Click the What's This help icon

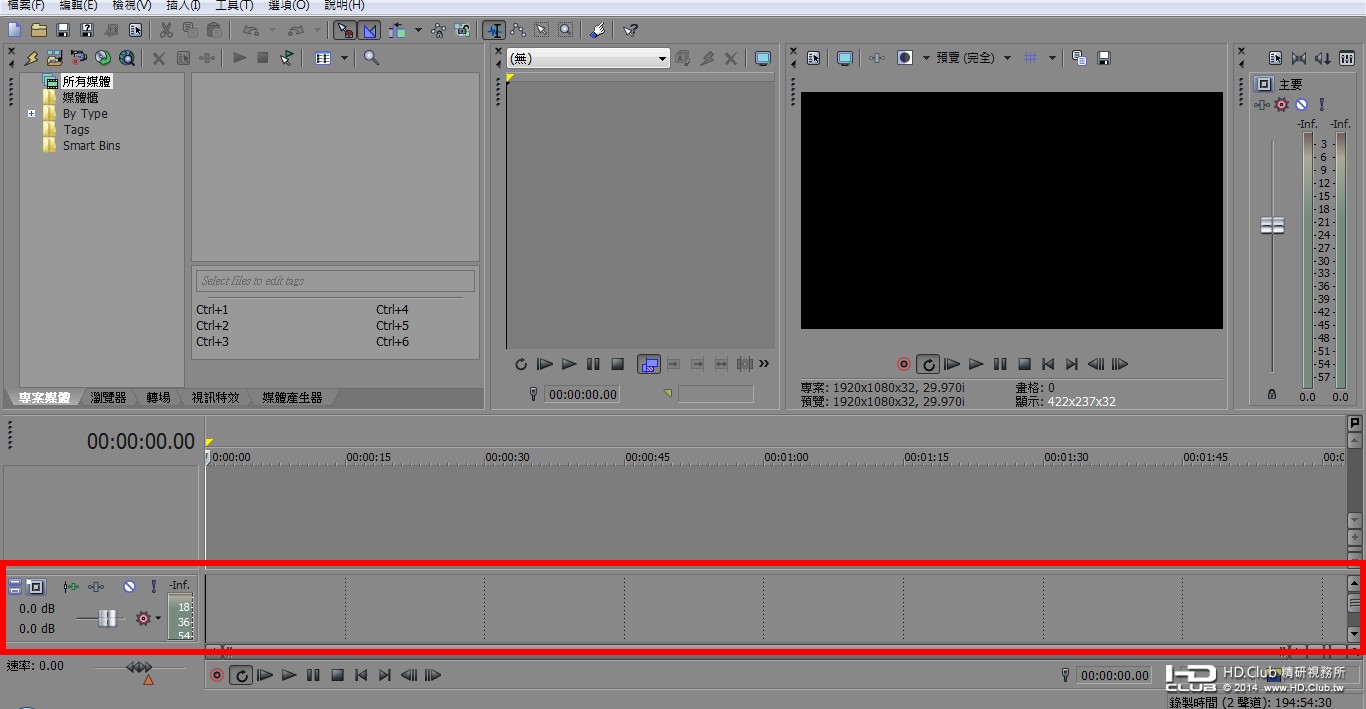[630, 30]
